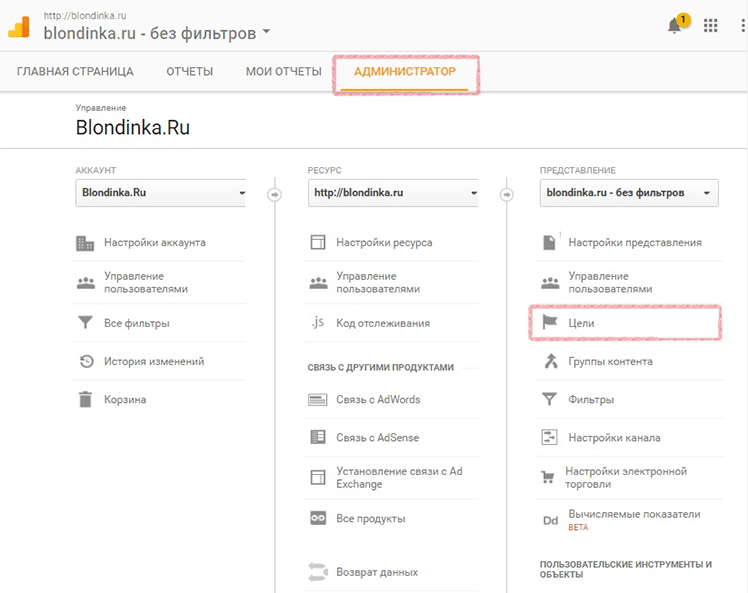Open Связь с AdWords link

tap(378, 399)
